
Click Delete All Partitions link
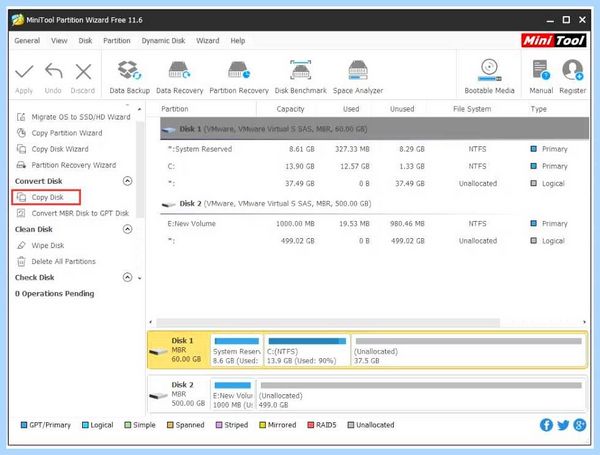64,261
